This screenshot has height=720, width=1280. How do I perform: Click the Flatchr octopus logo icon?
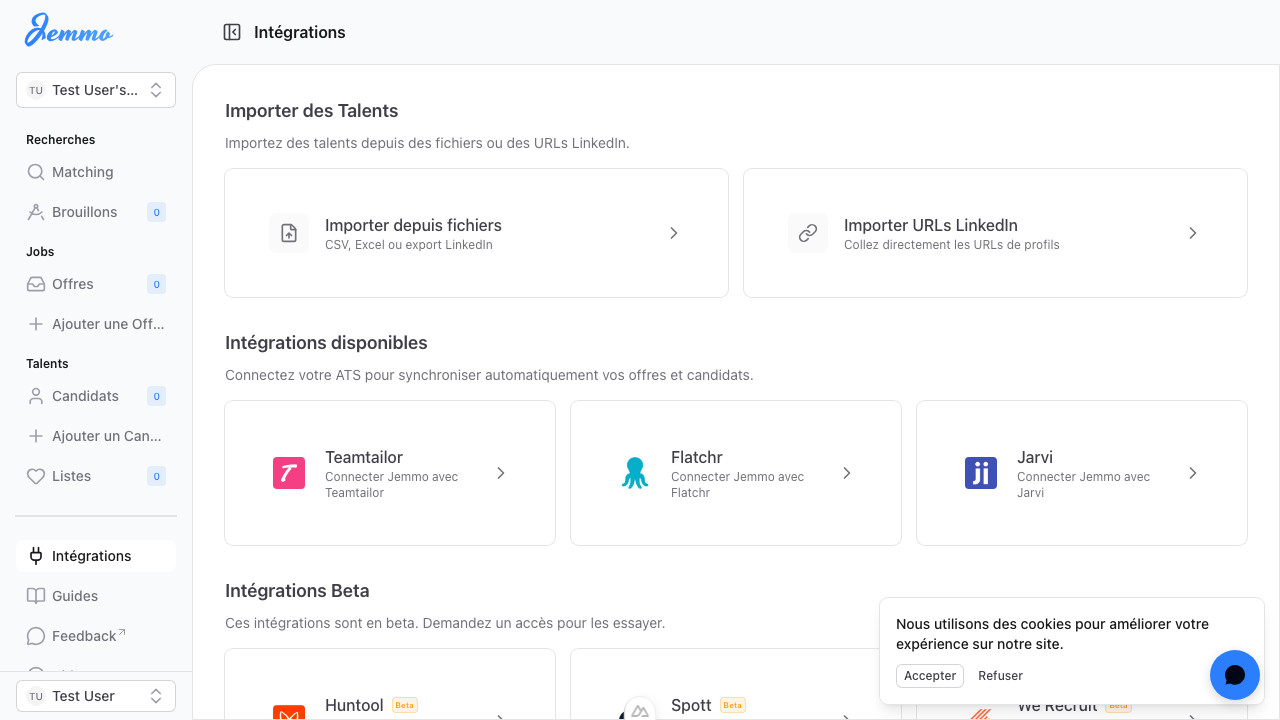click(635, 473)
